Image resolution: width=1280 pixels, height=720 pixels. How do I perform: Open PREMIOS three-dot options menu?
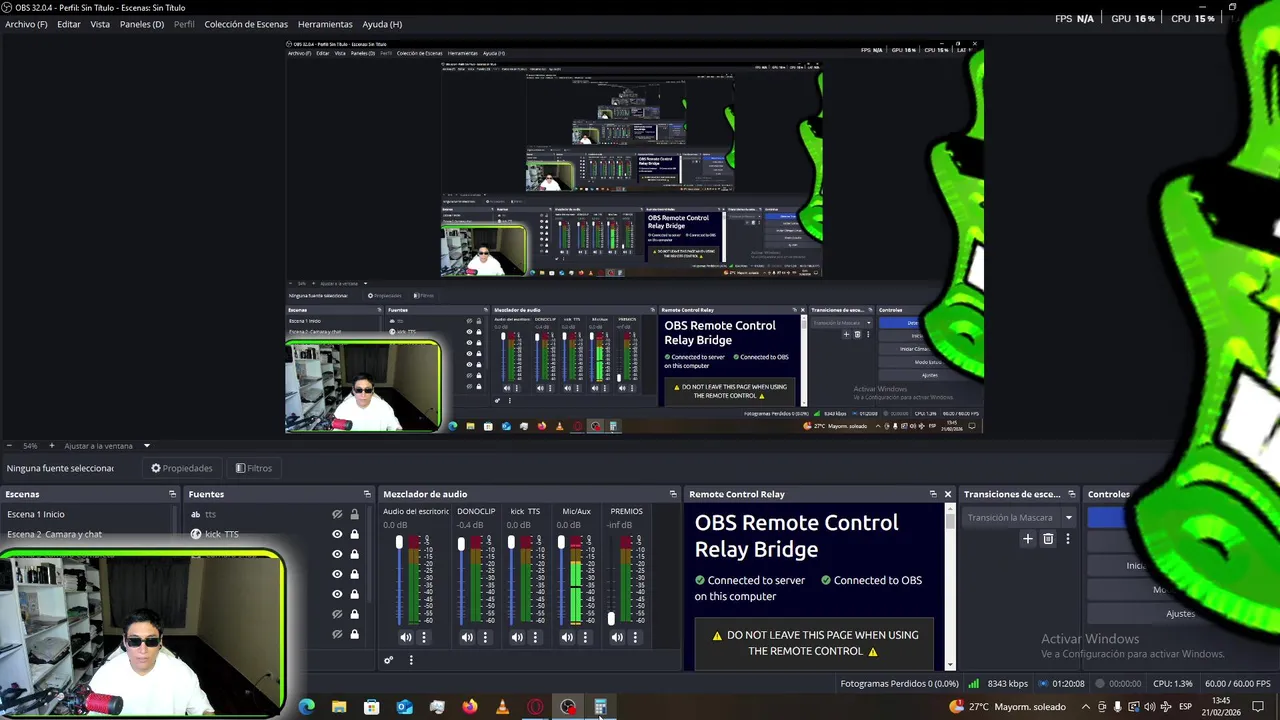(635, 637)
